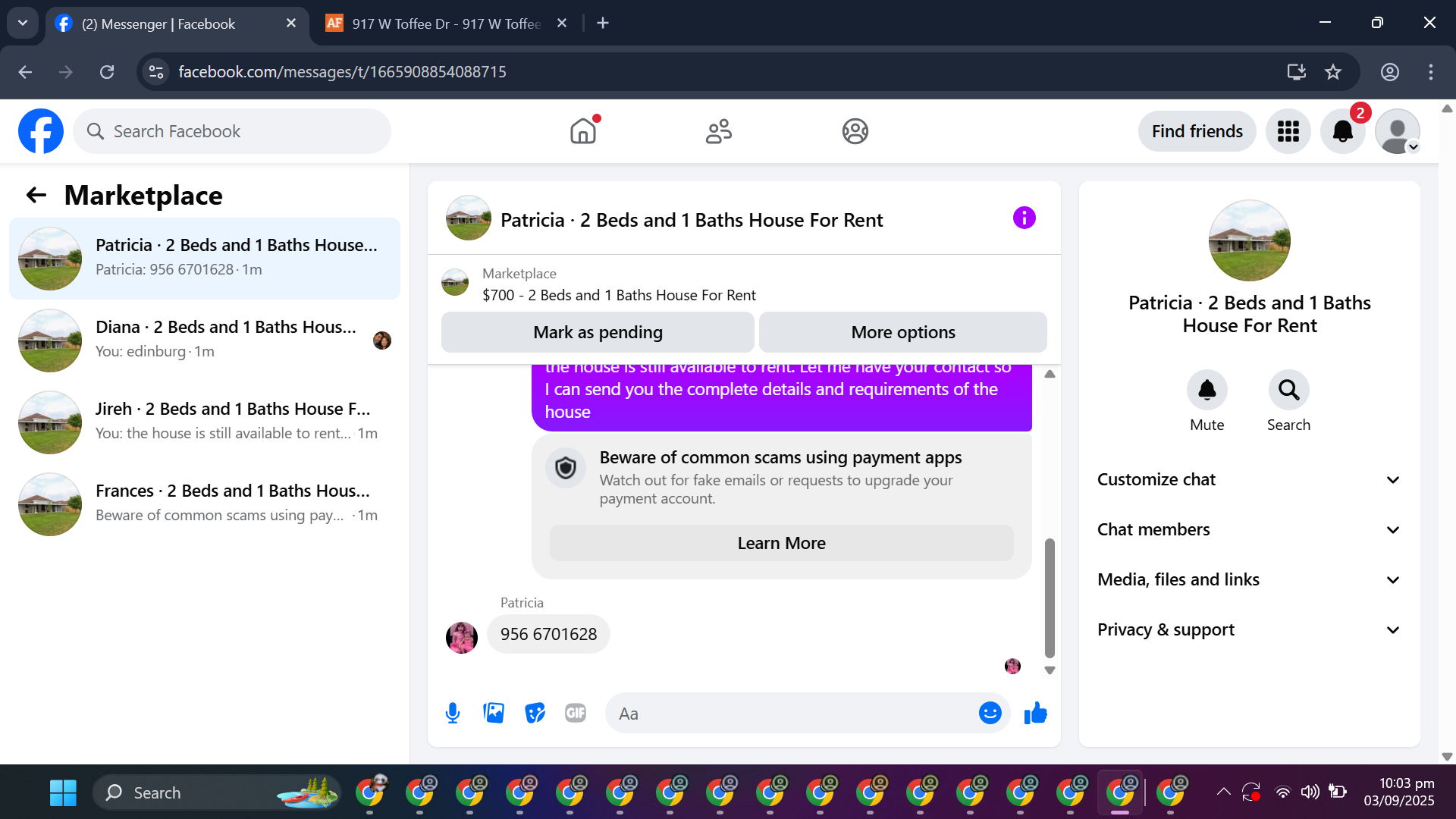
Task: Open the Windows Start menu
Action: 63,792
